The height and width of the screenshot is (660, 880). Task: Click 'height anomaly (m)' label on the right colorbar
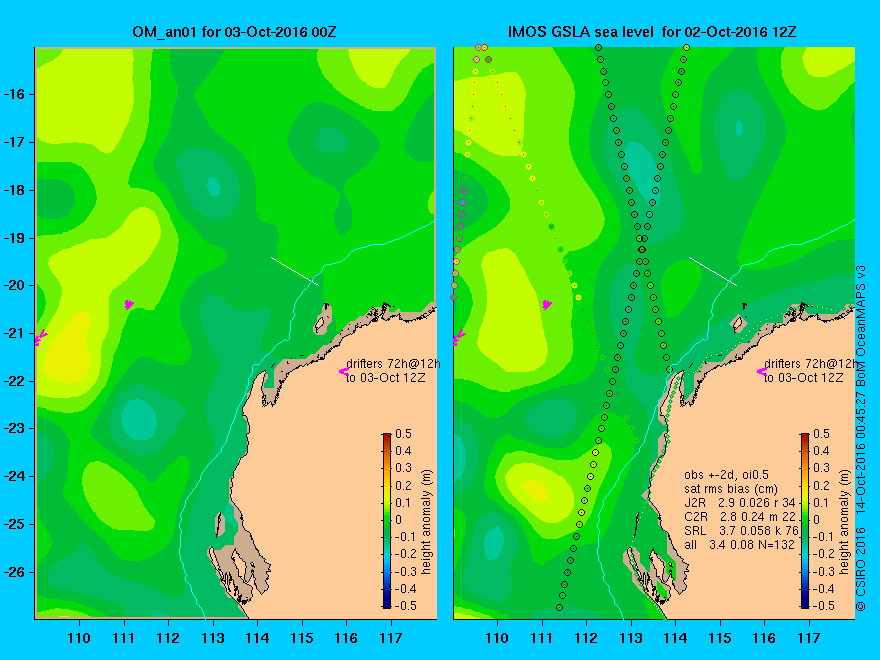pos(845,522)
